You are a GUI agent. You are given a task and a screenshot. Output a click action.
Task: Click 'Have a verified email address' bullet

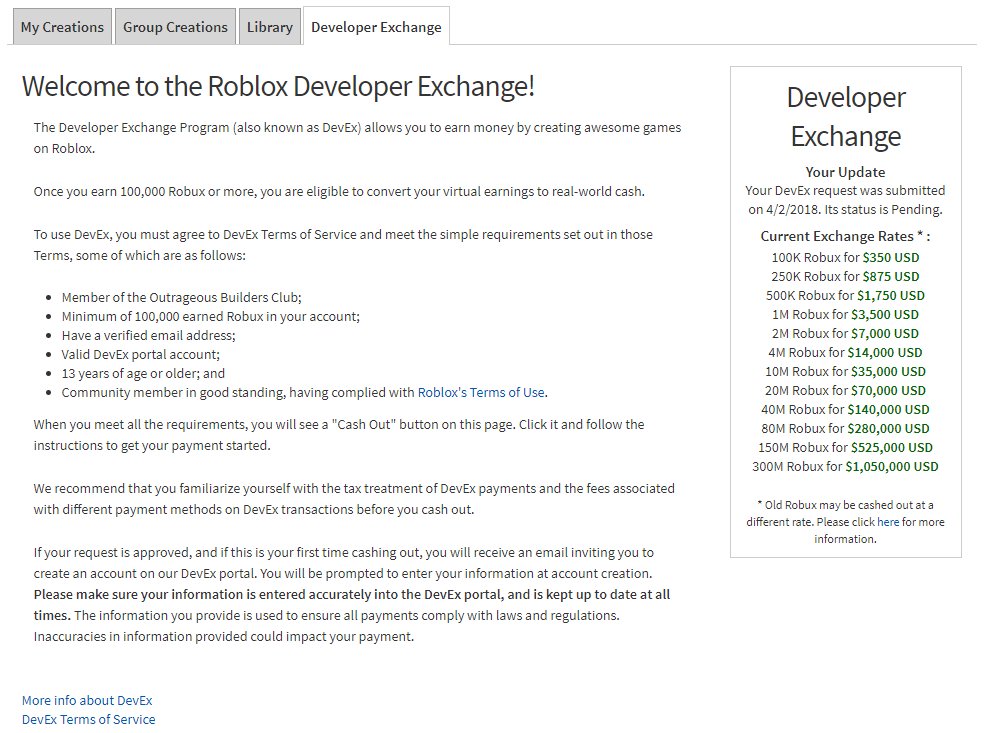pos(148,335)
